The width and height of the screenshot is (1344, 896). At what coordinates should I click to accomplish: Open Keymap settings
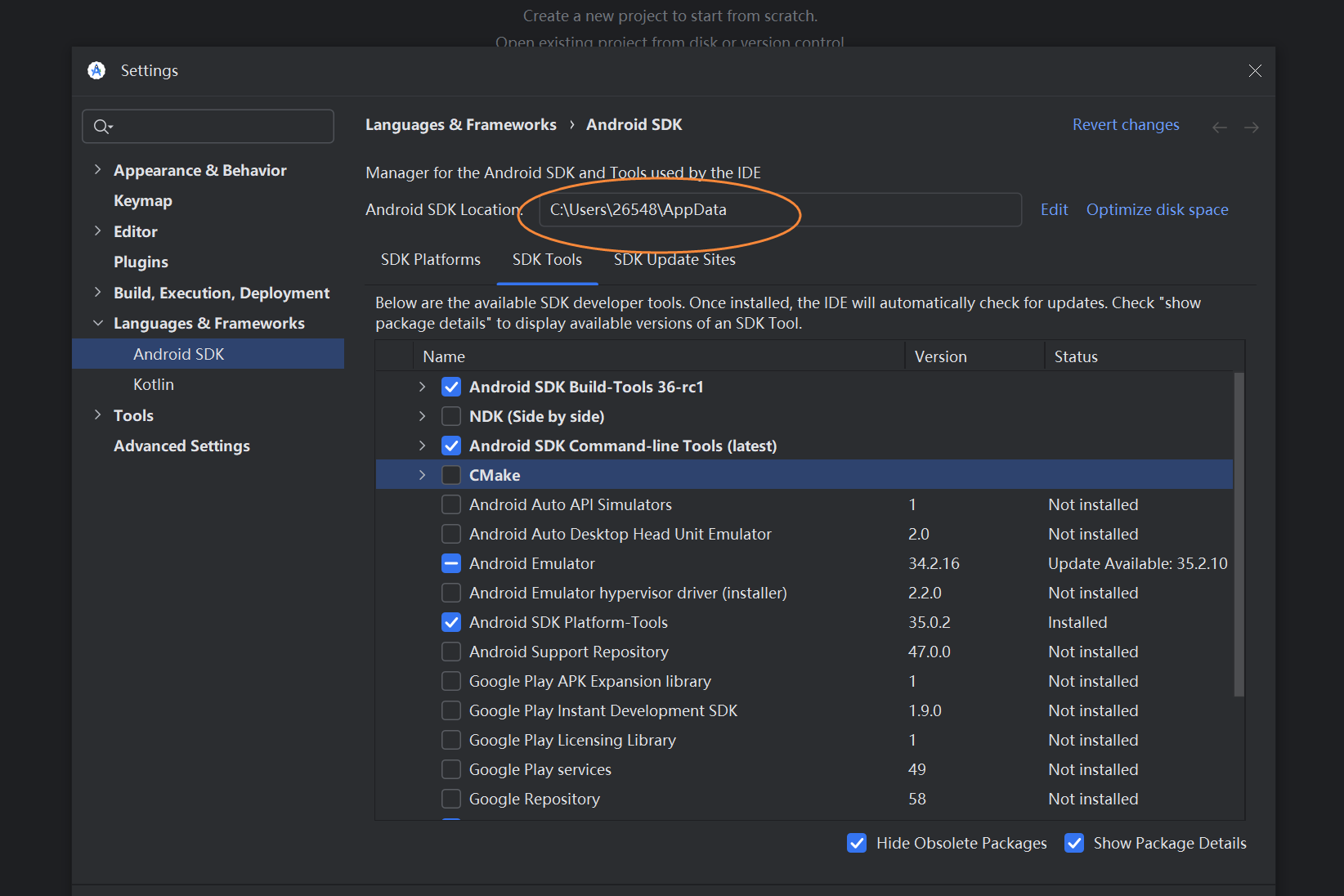143,201
